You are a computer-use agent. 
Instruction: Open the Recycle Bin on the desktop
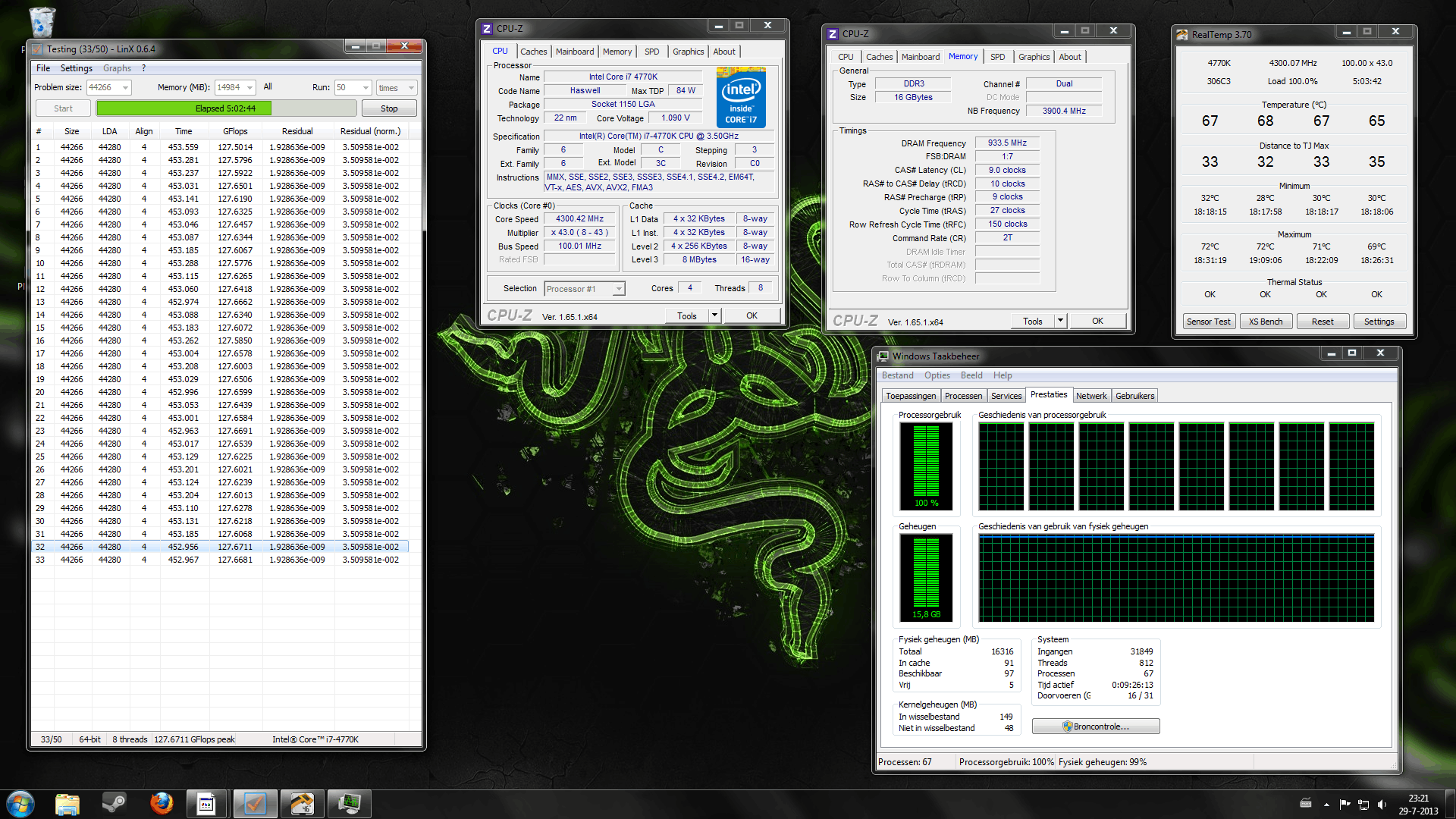[x=42, y=21]
